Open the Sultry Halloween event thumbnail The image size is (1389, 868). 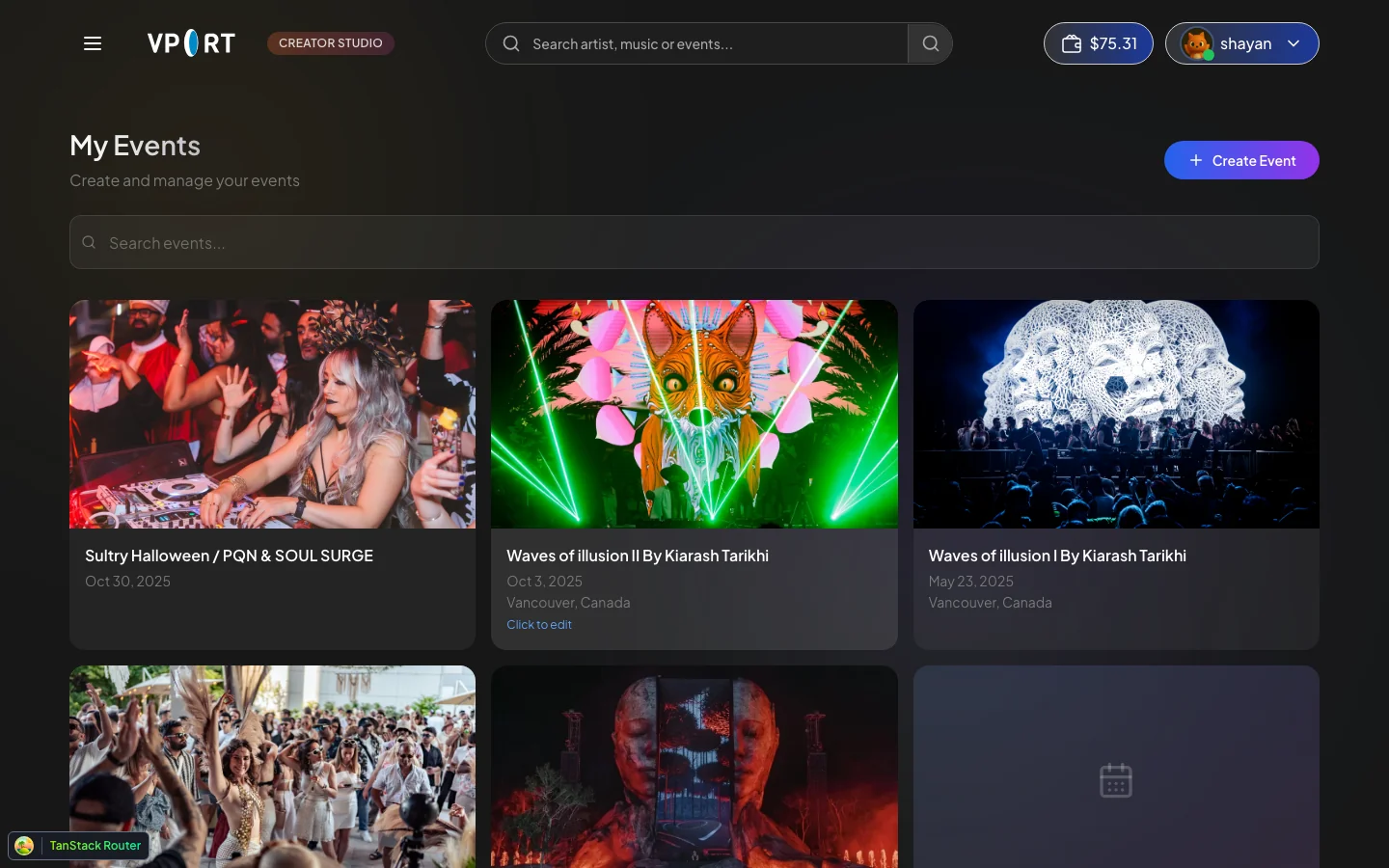click(x=272, y=414)
